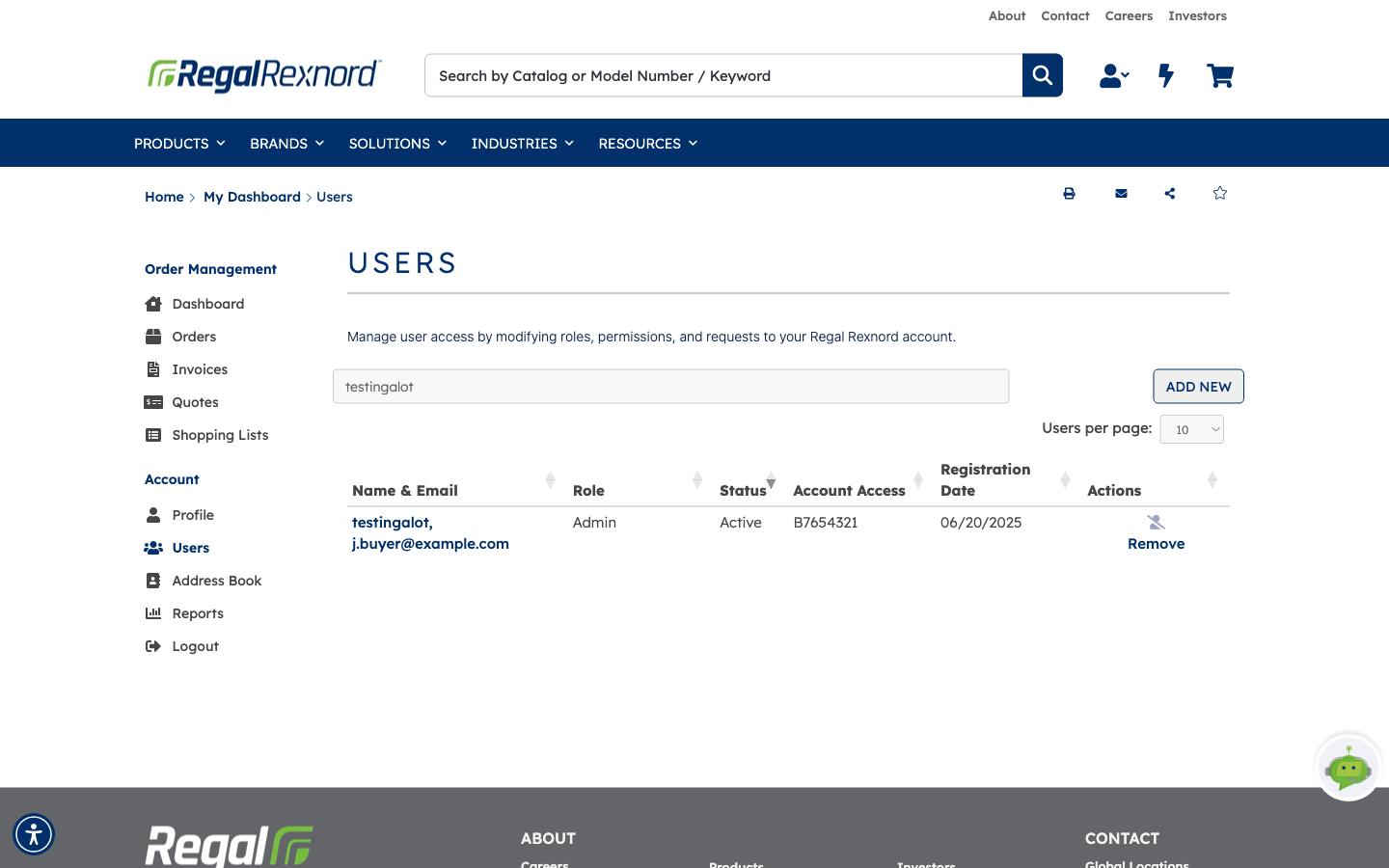The width and height of the screenshot is (1389, 868).
Task: Click j.buyer@example.com email link
Action: tap(430, 544)
